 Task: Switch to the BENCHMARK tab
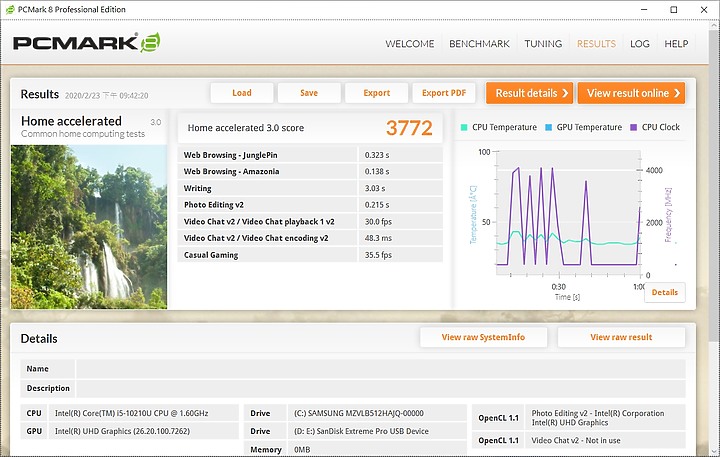click(479, 44)
